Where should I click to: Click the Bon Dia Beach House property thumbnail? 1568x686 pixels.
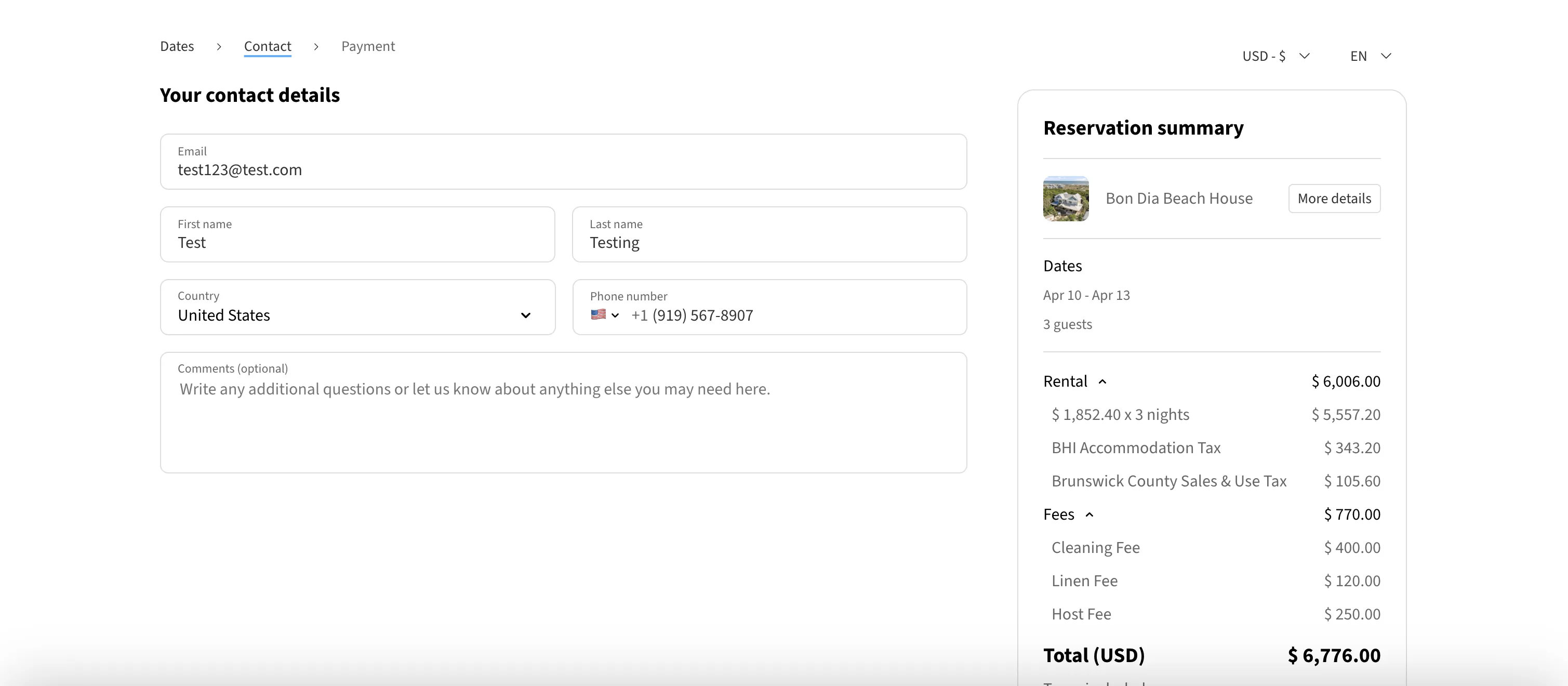tap(1066, 198)
